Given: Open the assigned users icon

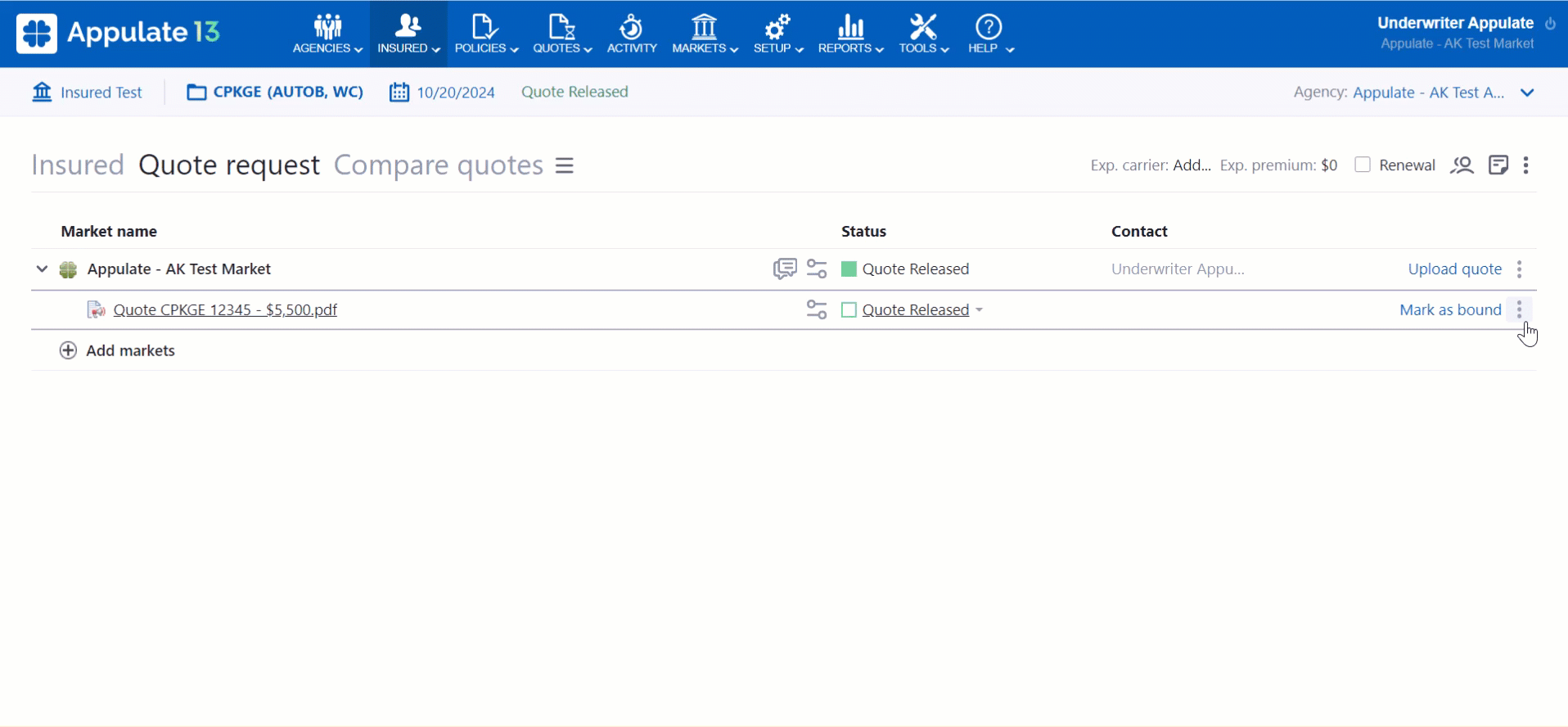Looking at the screenshot, I should (1462, 165).
